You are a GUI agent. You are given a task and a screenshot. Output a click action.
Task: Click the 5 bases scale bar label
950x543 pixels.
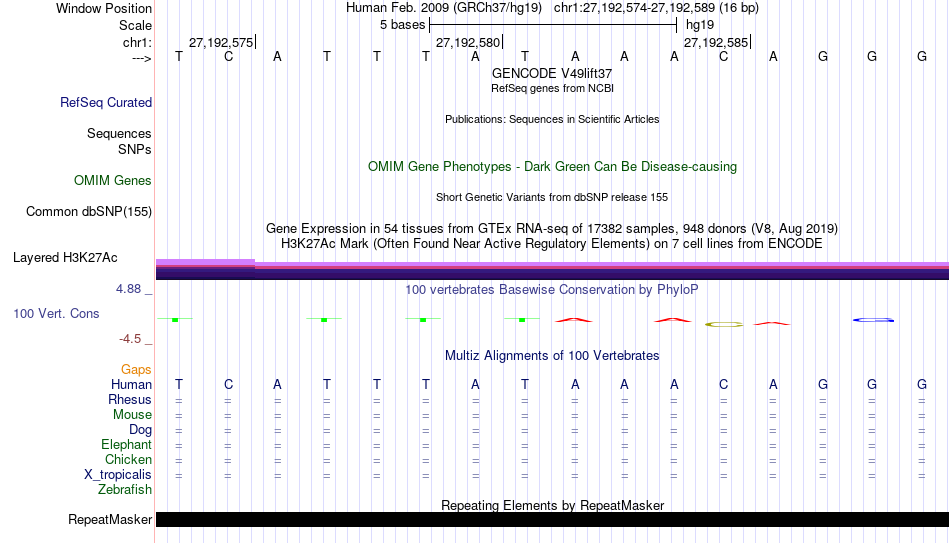pos(402,25)
